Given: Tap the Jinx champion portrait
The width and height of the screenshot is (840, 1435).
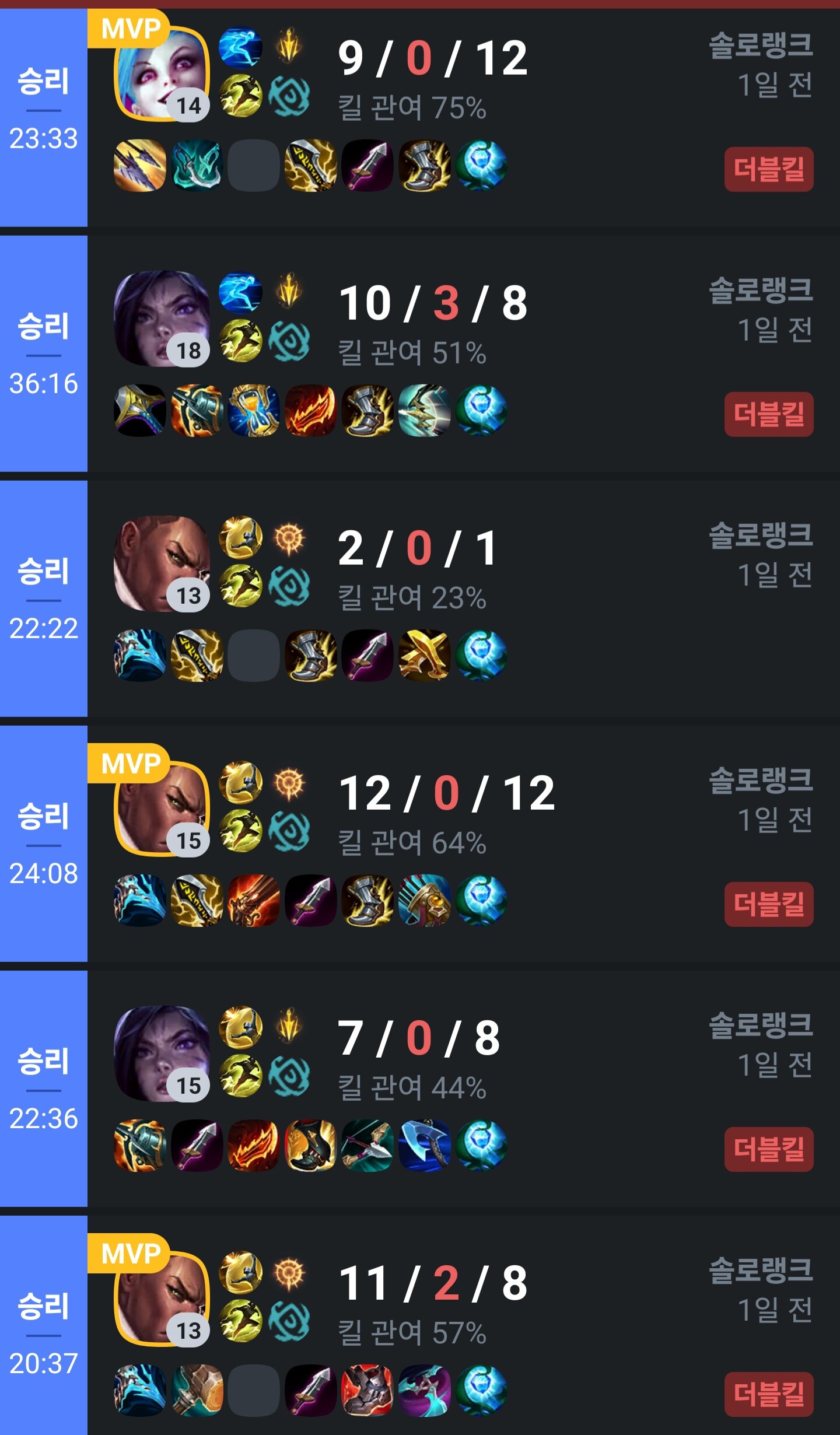Looking at the screenshot, I should pyautogui.click(x=162, y=73).
